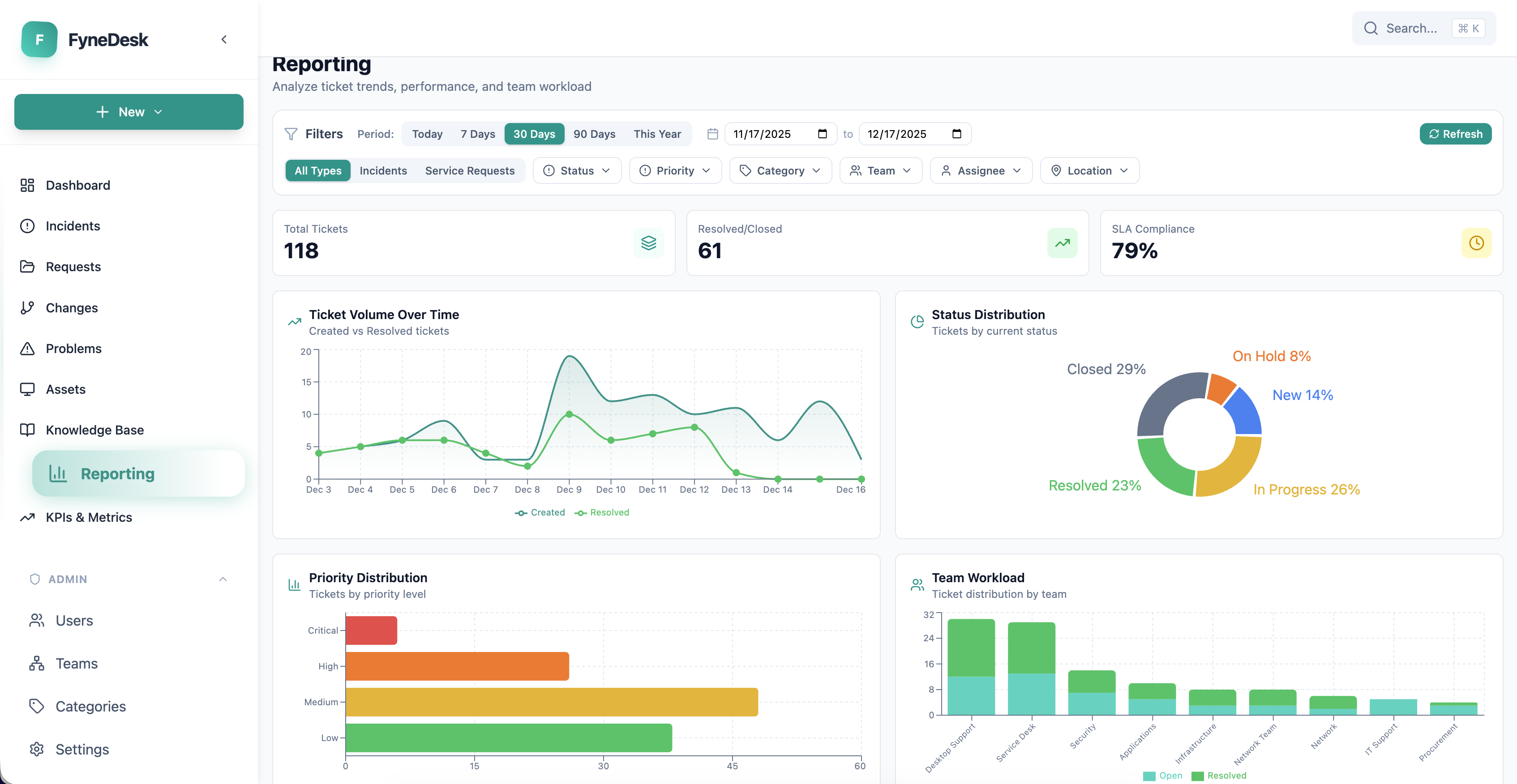This screenshot has width=1517, height=784.
Task: Open the start date calendar picker icon
Action: pyautogui.click(x=822, y=134)
